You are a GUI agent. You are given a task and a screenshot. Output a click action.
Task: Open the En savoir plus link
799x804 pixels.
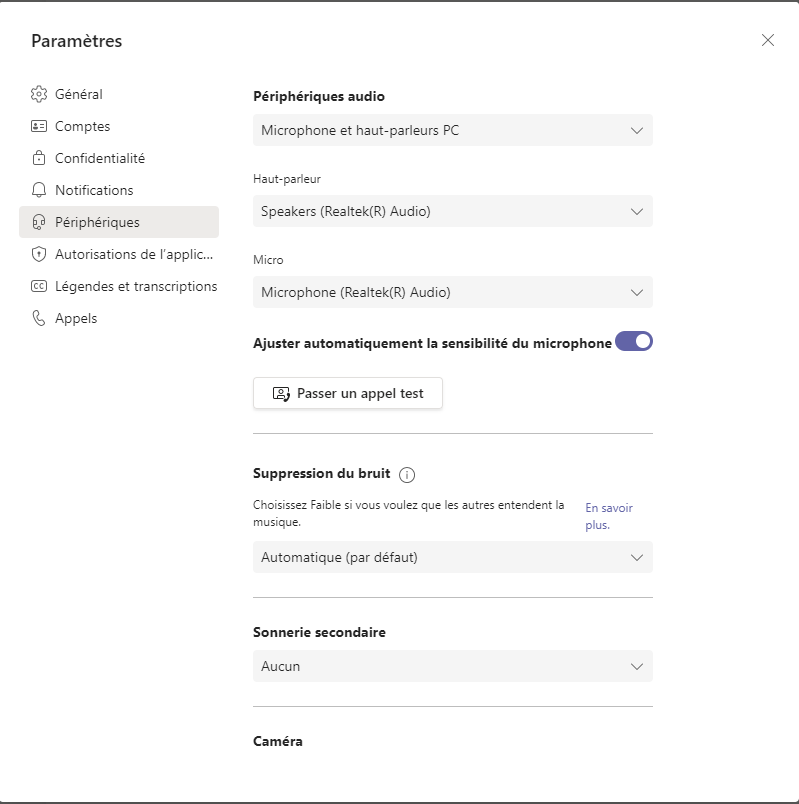(x=609, y=516)
